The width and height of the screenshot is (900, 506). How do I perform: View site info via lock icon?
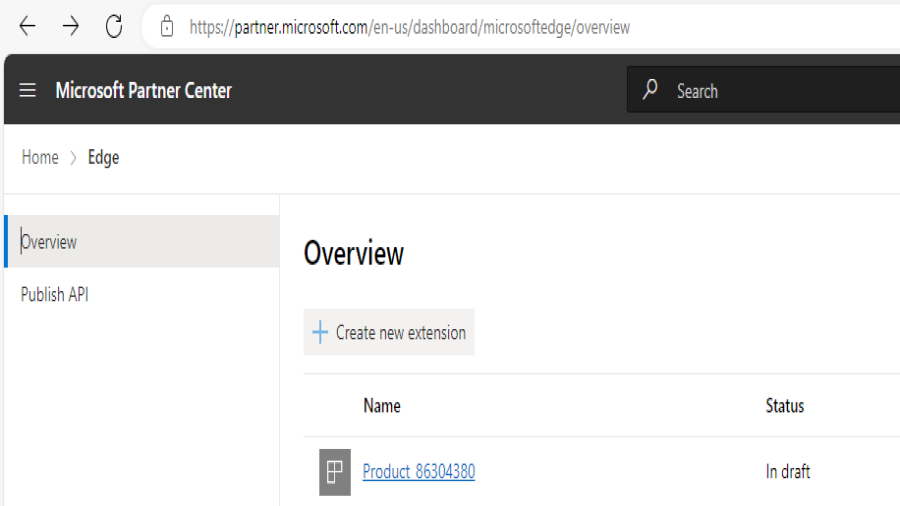[x=167, y=26]
